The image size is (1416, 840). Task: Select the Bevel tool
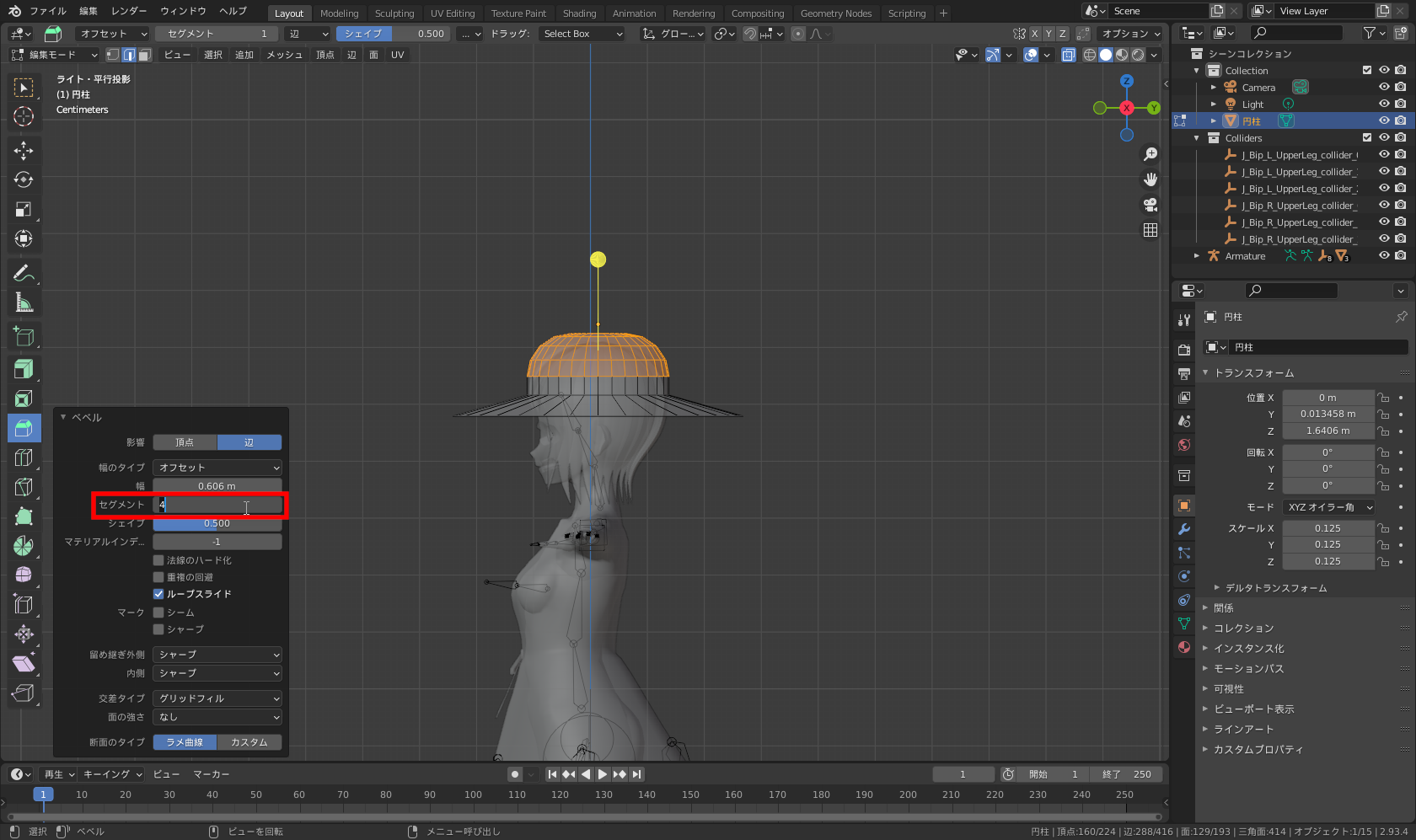click(x=24, y=428)
